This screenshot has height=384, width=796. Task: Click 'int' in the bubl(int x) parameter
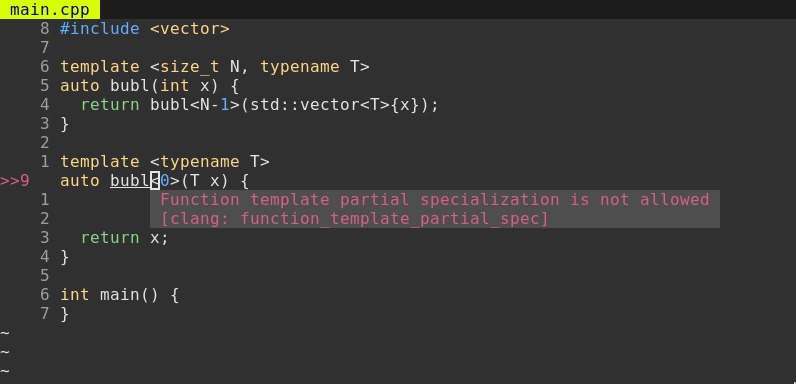175,85
